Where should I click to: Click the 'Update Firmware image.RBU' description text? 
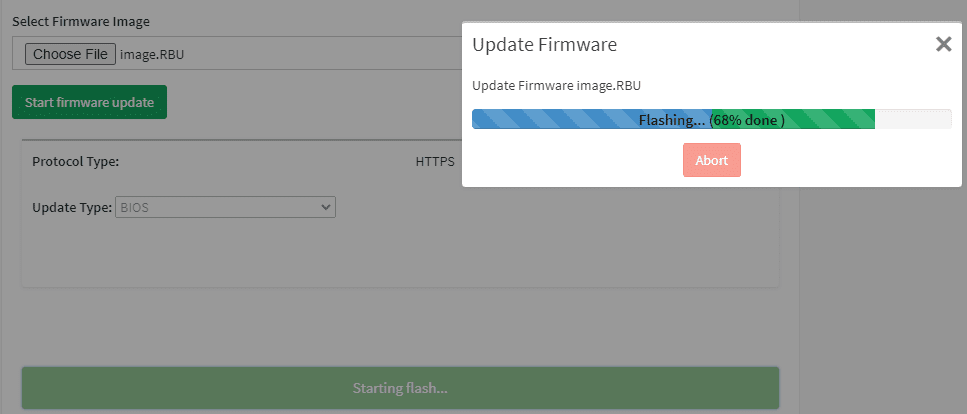point(556,86)
